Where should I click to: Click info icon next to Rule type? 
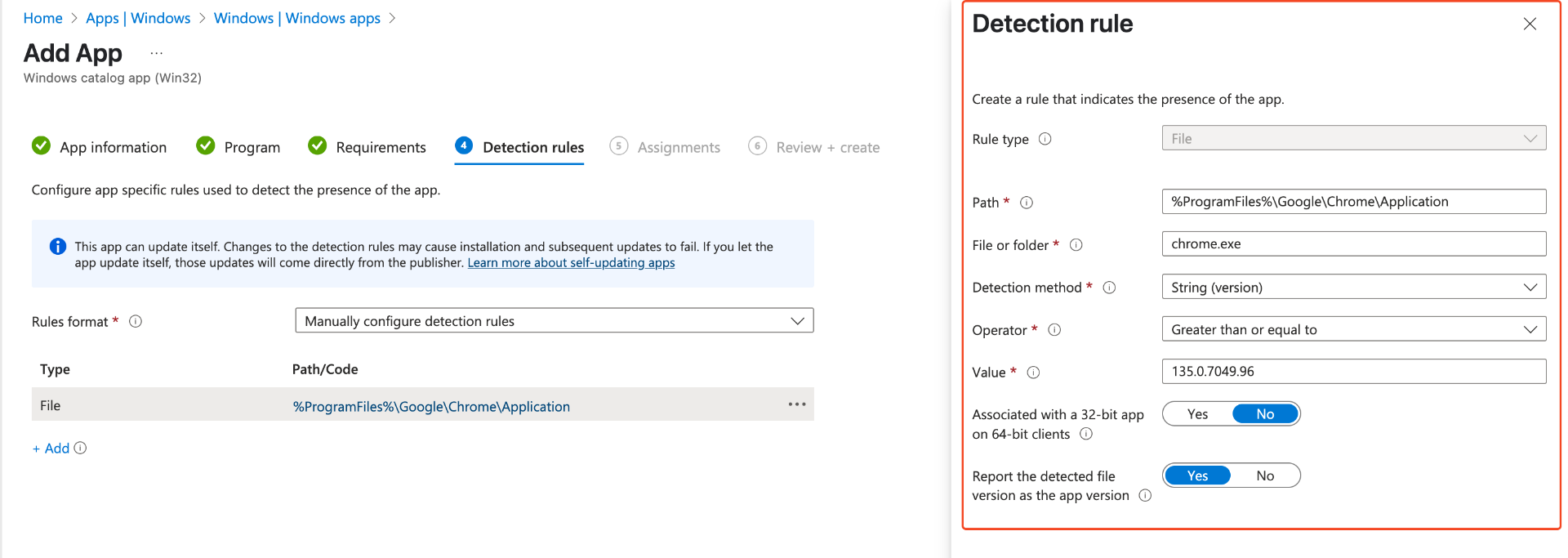tap(1045, 139)
